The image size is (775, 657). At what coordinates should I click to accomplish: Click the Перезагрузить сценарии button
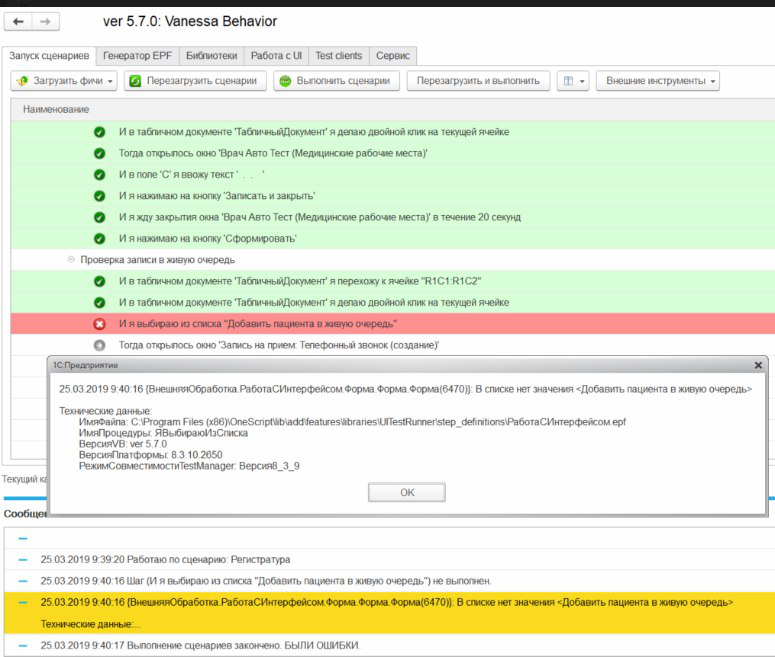tap(195, 81)
